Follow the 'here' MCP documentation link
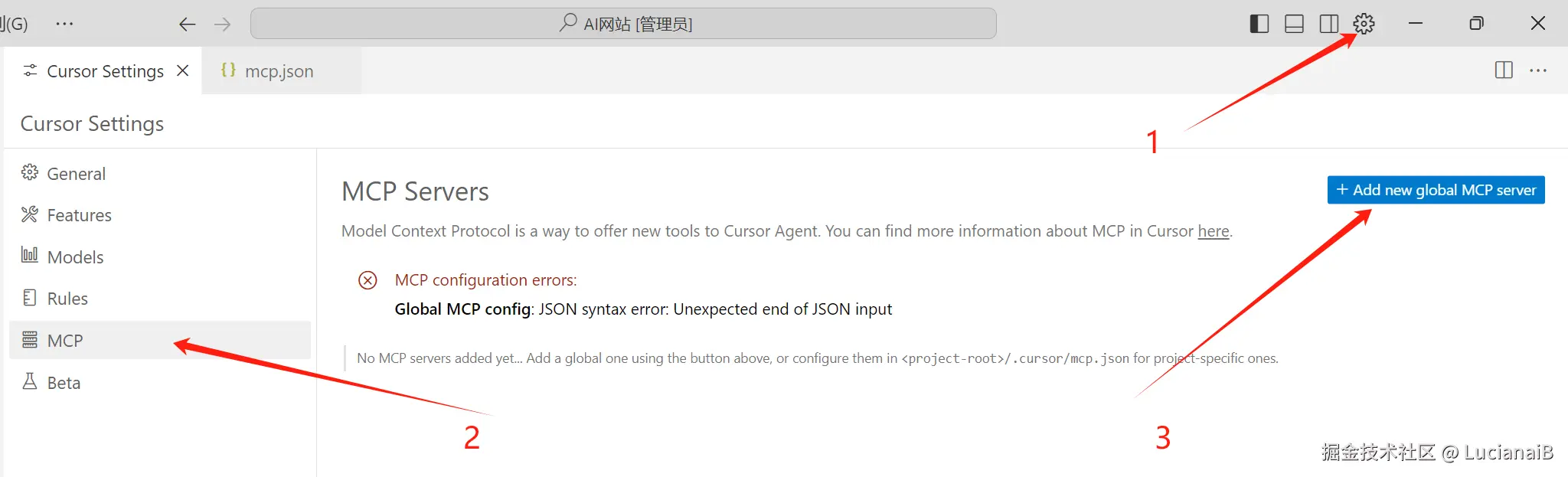Screen dimensions: 1568x477 tap(1214, 231)
